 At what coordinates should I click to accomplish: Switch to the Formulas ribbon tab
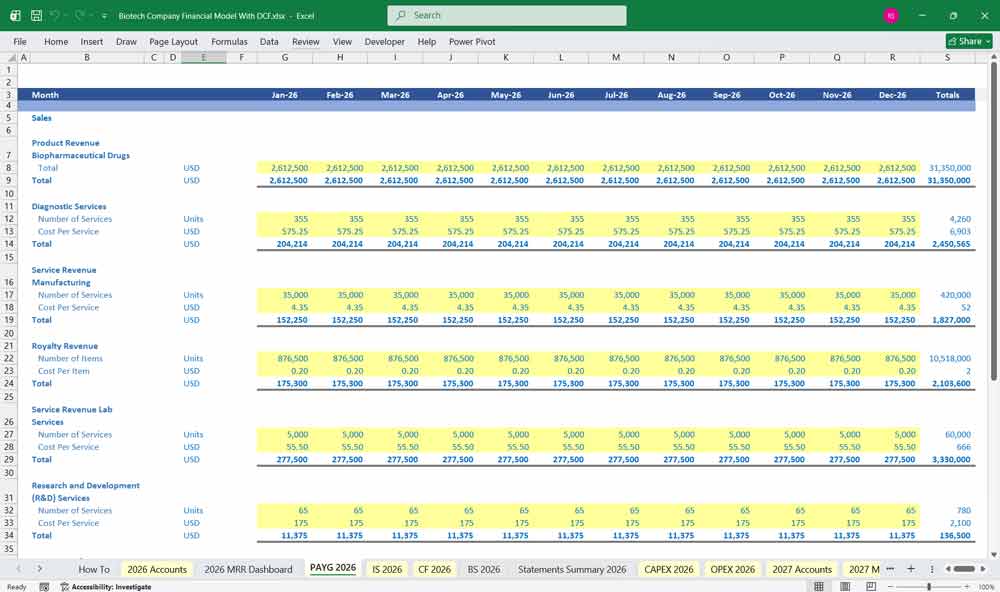click(229, 41)
